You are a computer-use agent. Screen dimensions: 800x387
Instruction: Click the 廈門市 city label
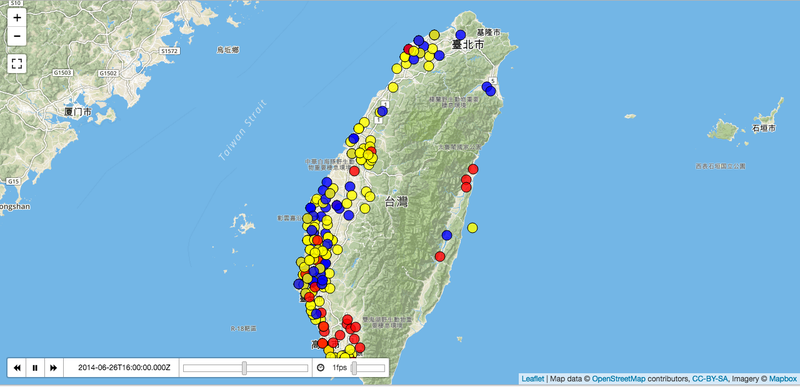(x=78, y=112)
